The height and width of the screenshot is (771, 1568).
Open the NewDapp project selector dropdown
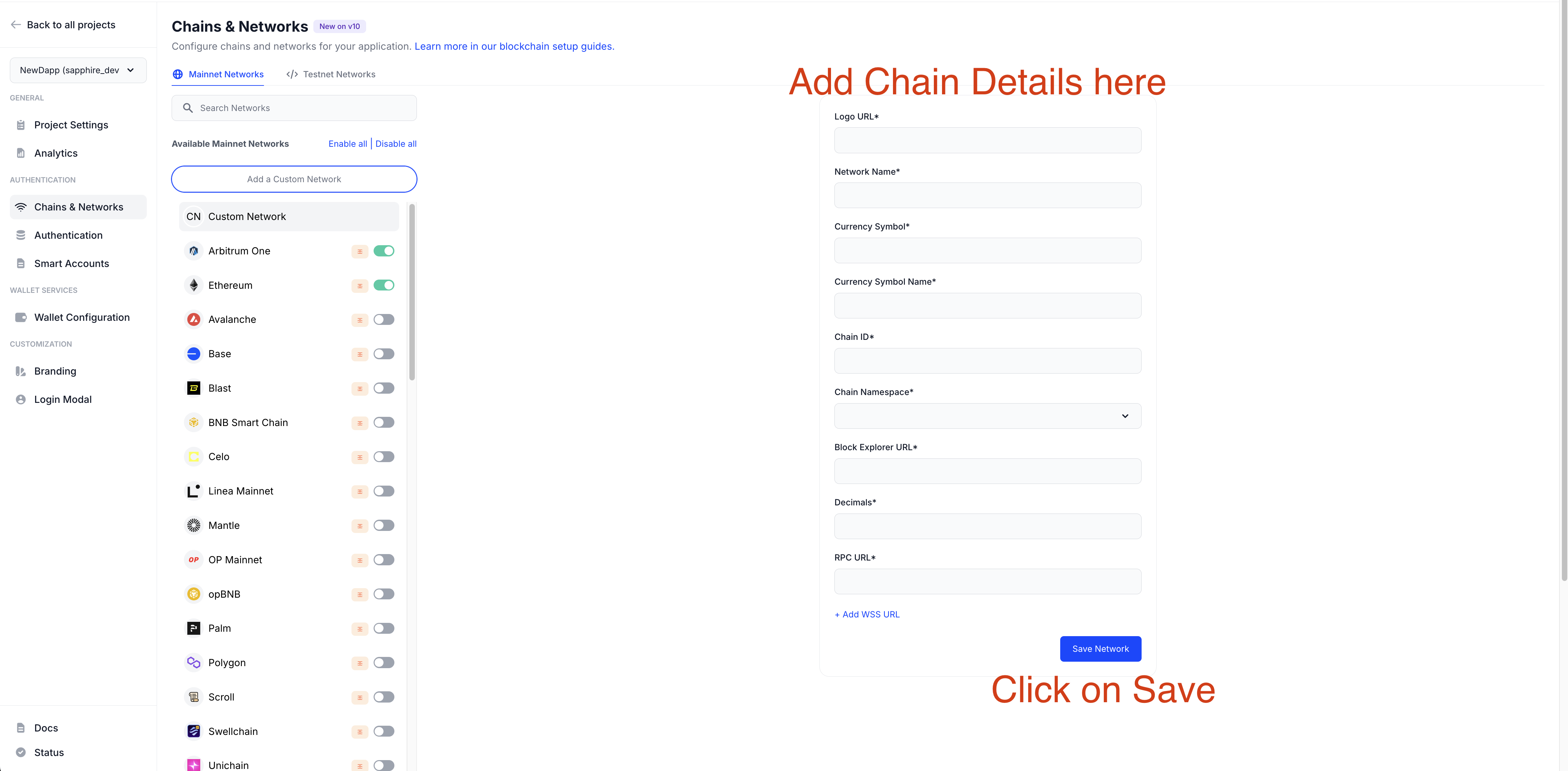[x=78, y=70]
